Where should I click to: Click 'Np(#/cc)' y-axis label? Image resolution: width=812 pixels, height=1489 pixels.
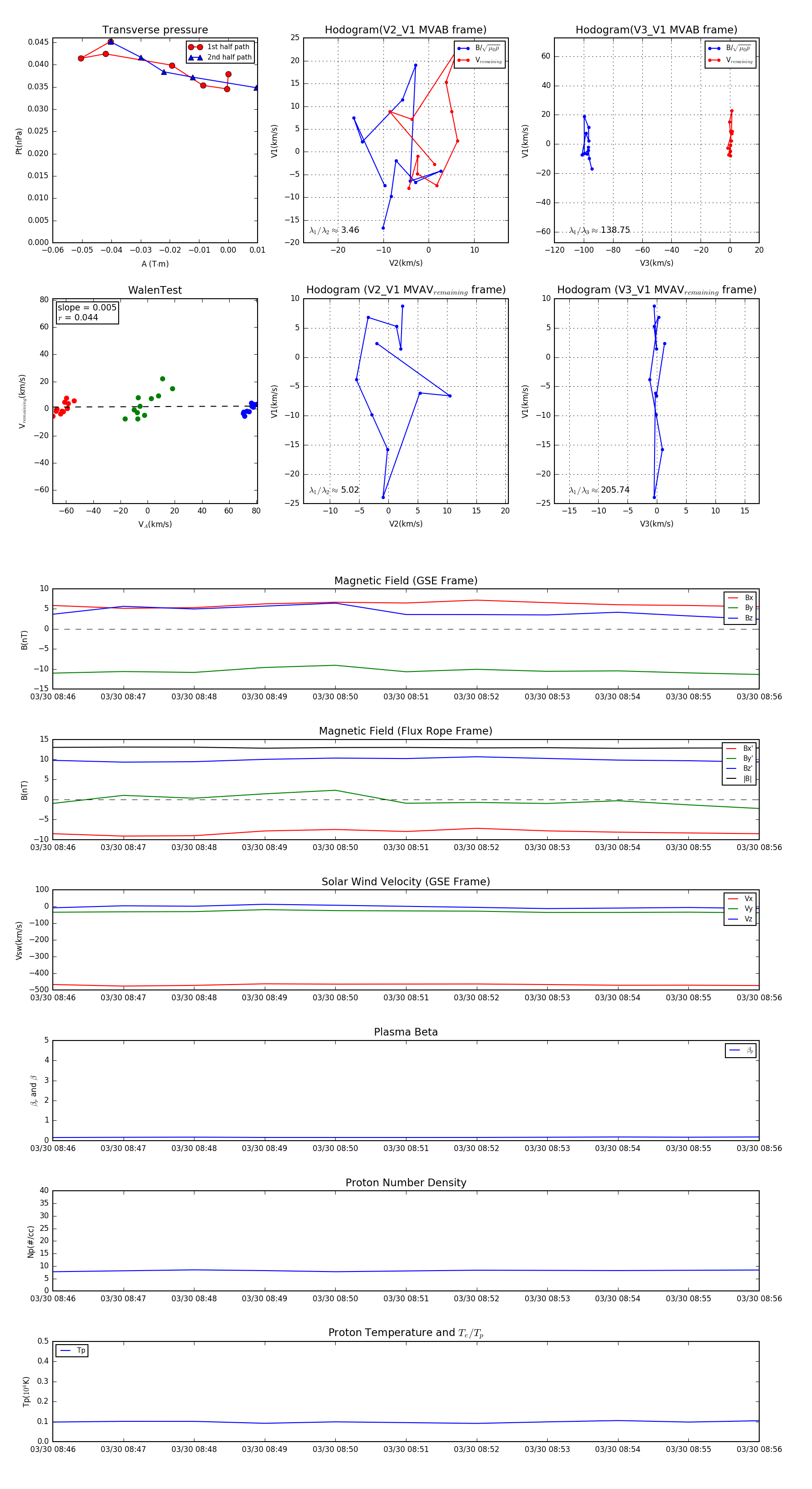tap(31, 1242)
